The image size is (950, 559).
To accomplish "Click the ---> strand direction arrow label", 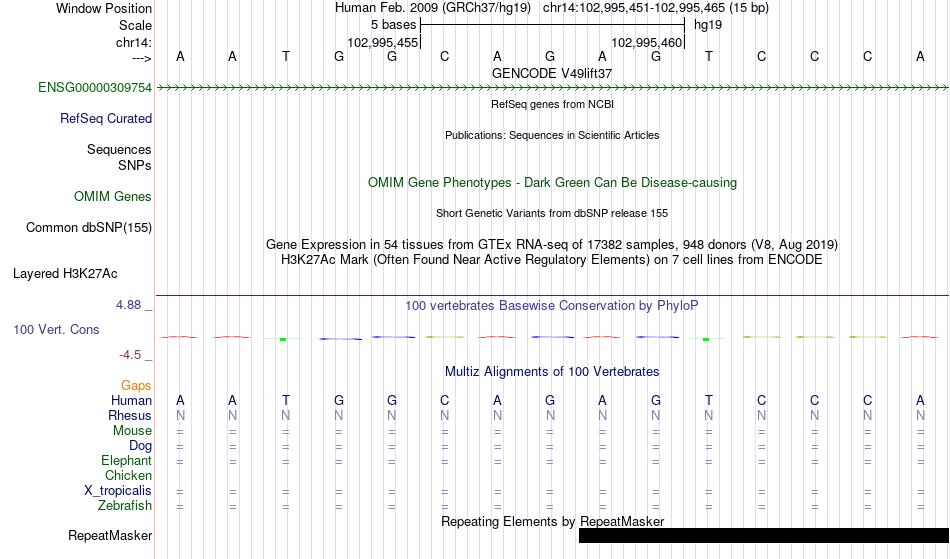I will [x=141, y=58].
